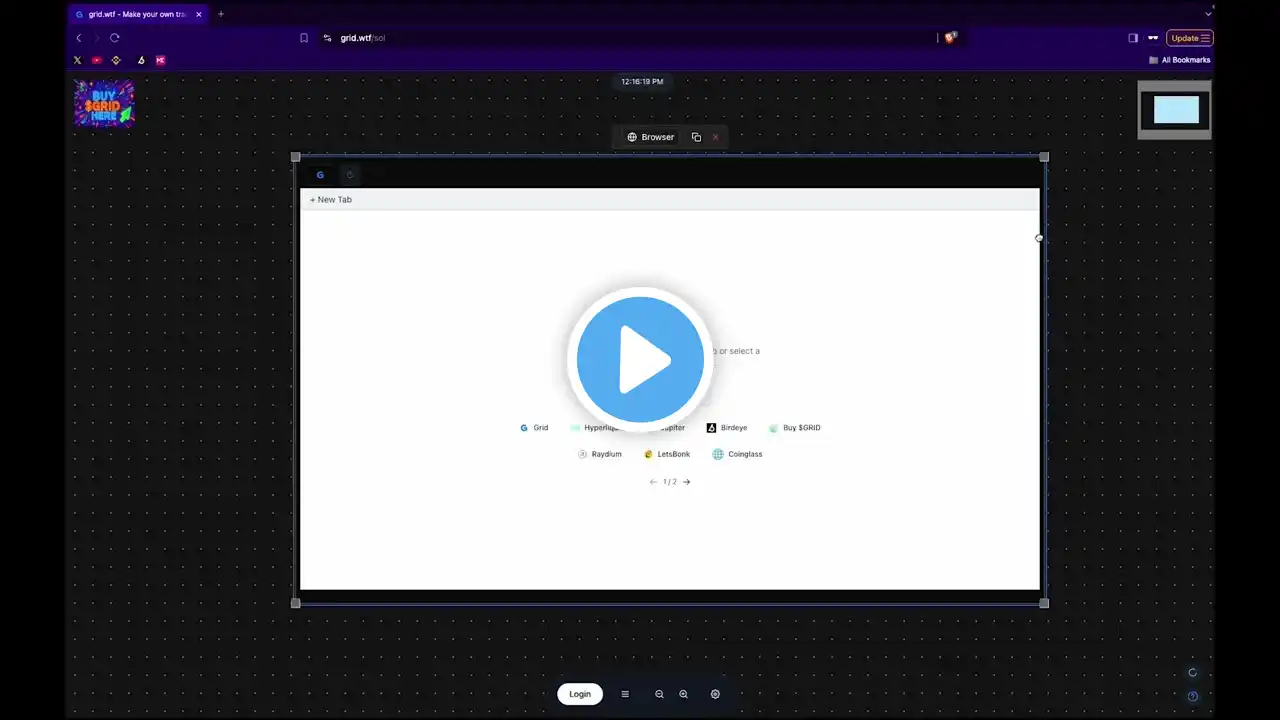Open the hamburger menu in bottom toolbar
The height and width of the screenshot is (720, 1280).
[625, 694]
